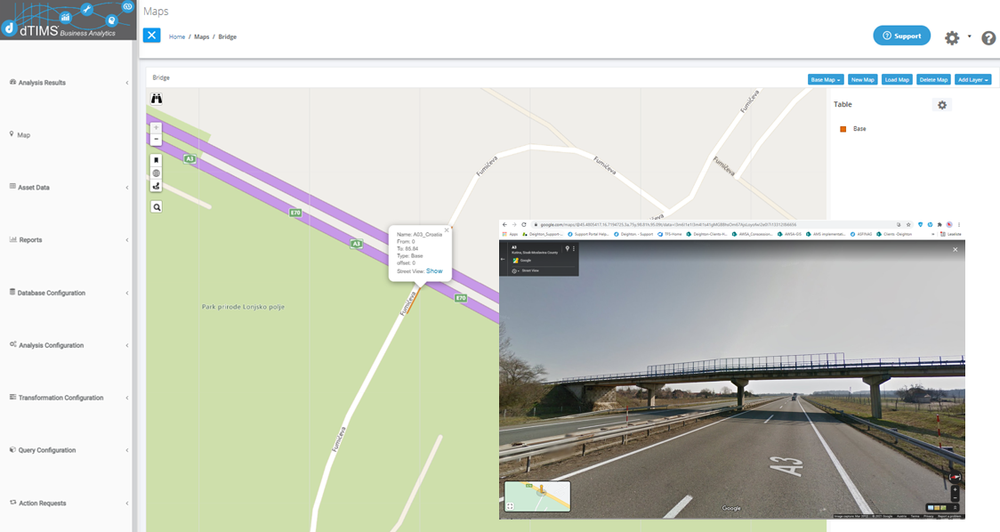Click the globe icon on map toolbar
The width and height of the screenshot is (1000, 532).
[156, 173]
